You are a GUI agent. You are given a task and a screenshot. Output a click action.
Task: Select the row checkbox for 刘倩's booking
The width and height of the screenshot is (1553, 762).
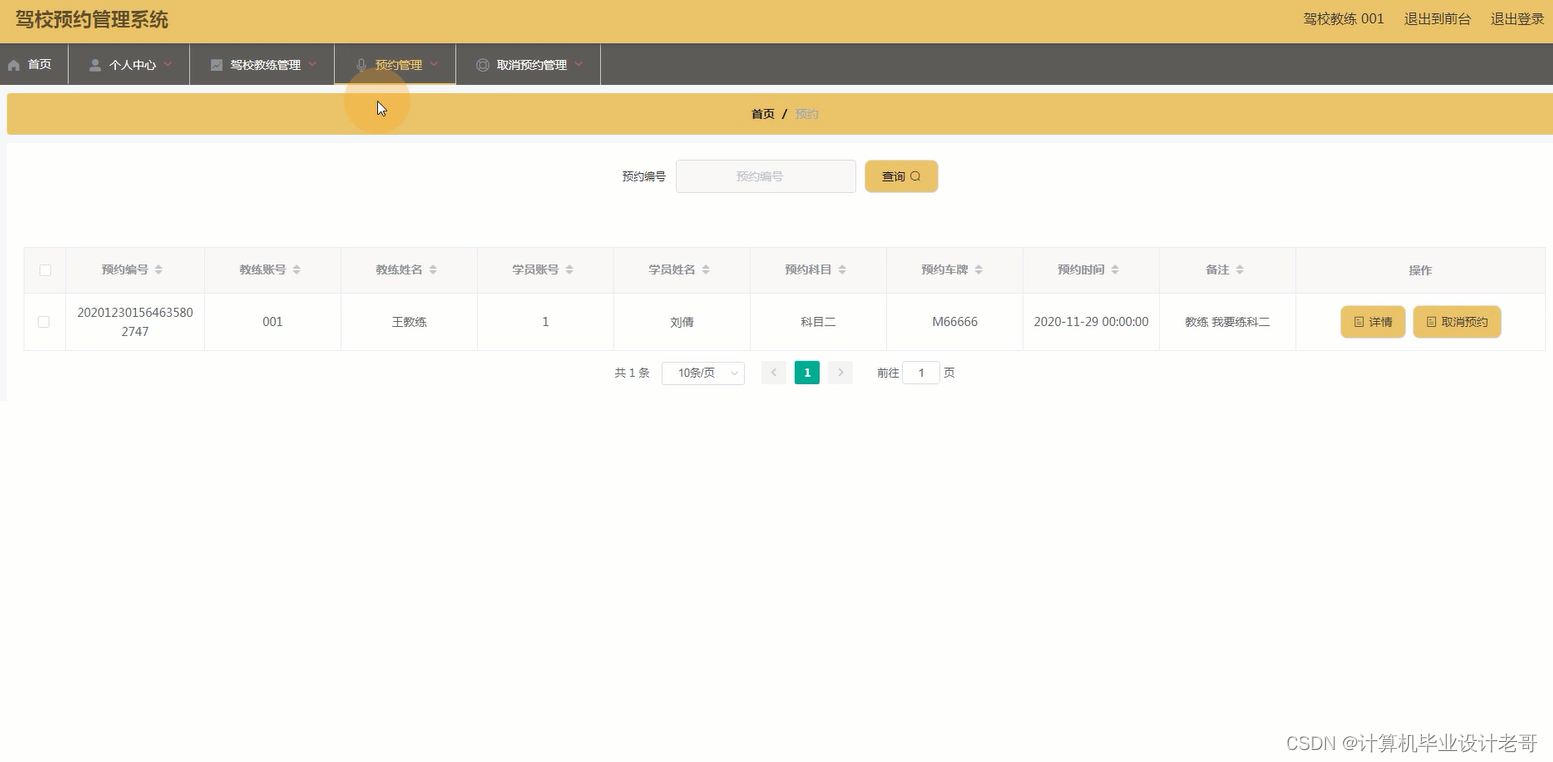coord(43,322)
